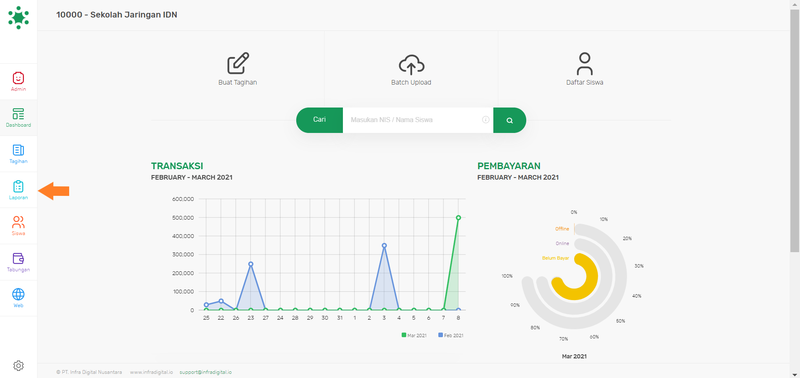
Task: Click the green search magnifier button
Action: (509, 120)
